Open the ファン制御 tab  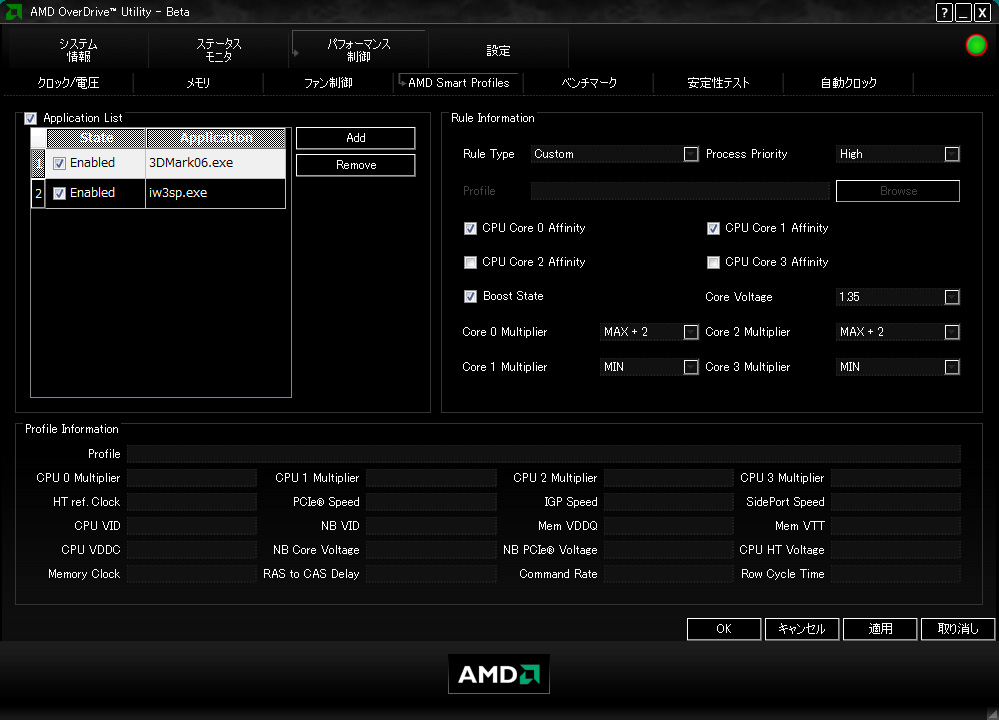pos(328,83)
